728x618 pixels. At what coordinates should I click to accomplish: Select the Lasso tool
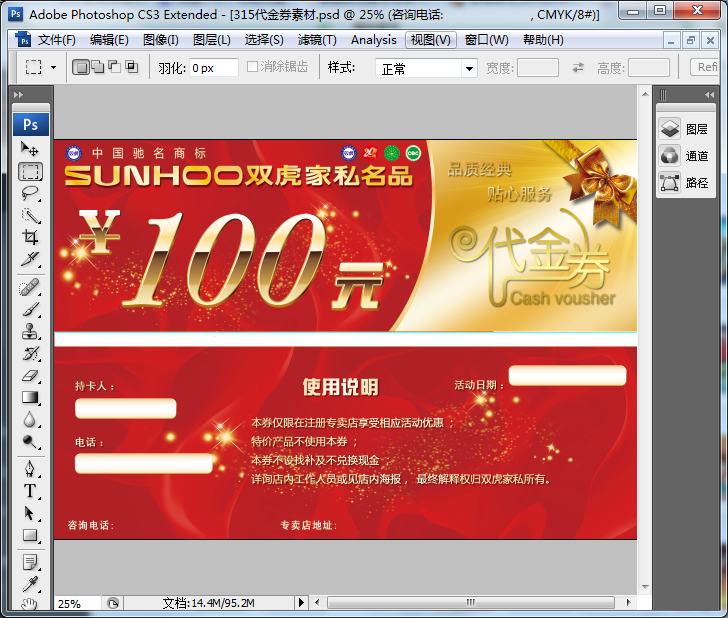30,193
